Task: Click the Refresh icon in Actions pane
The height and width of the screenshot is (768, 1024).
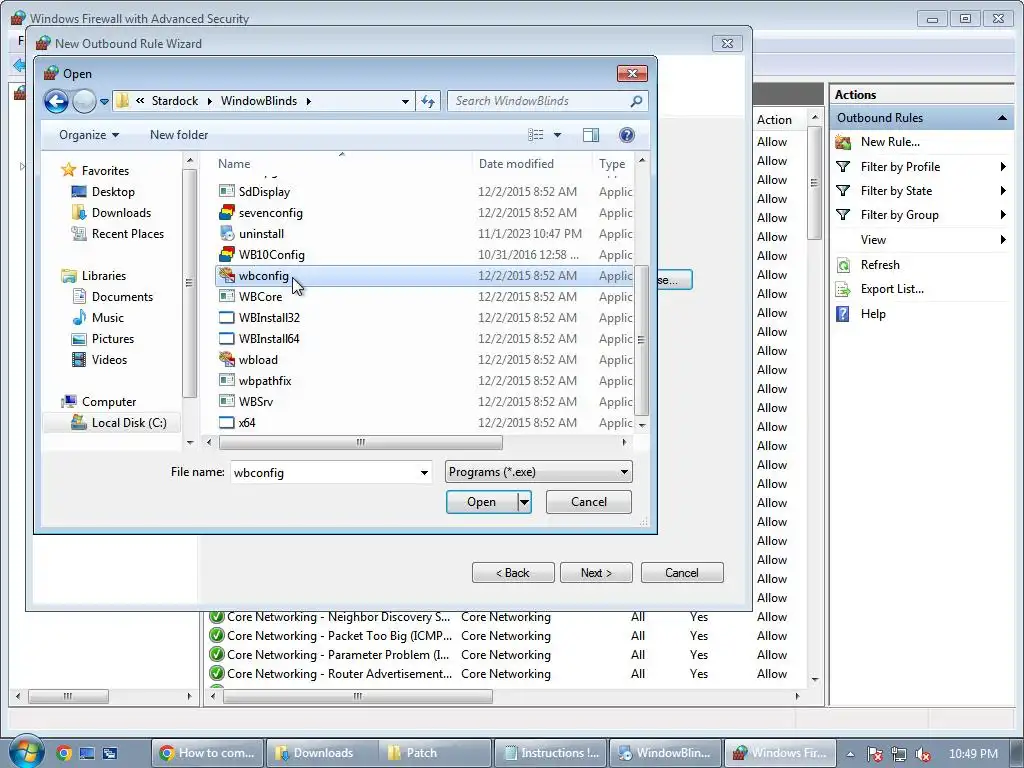Action: tap(843, 264)
